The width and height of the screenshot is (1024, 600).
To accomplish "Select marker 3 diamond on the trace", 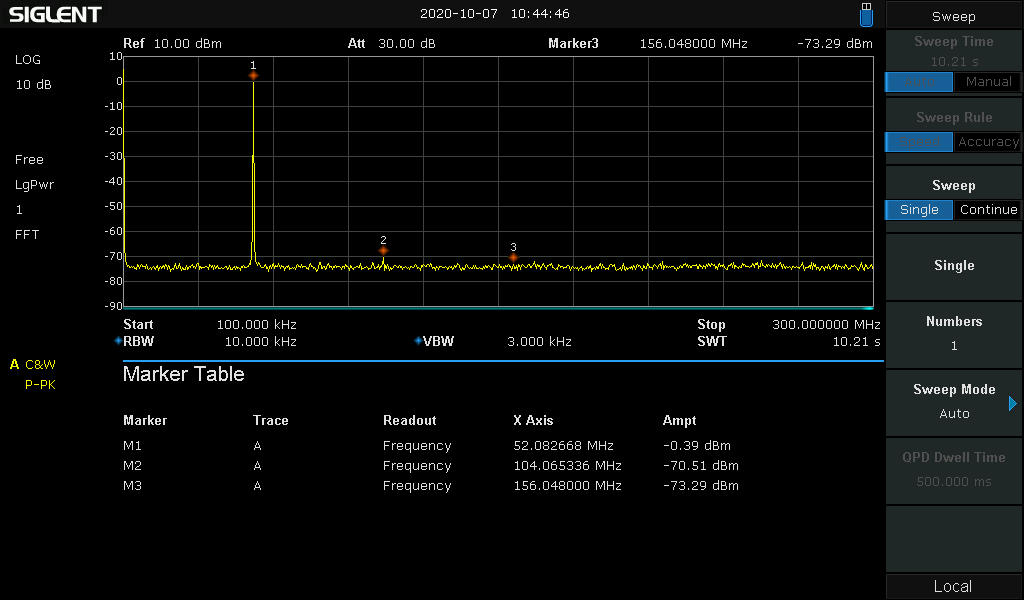I will tap(513, 258).
